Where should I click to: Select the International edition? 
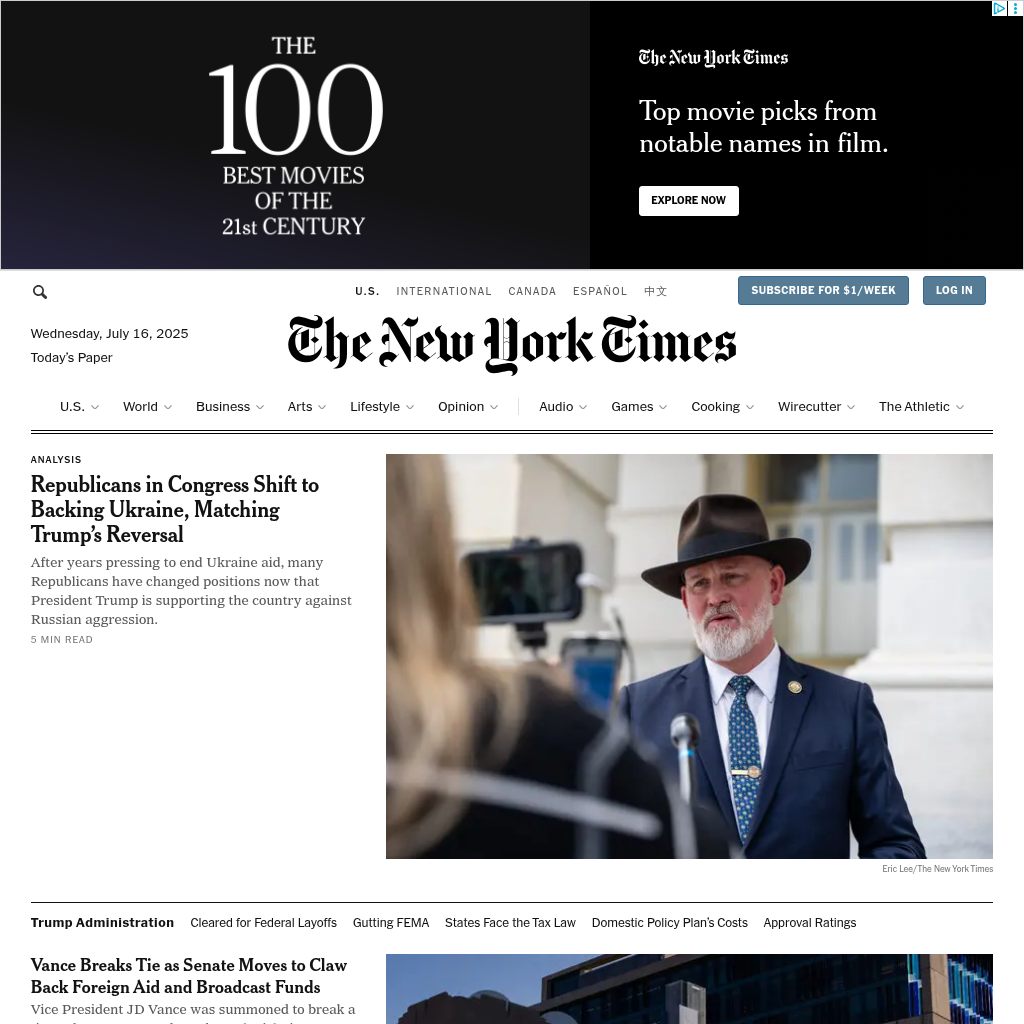443,291
